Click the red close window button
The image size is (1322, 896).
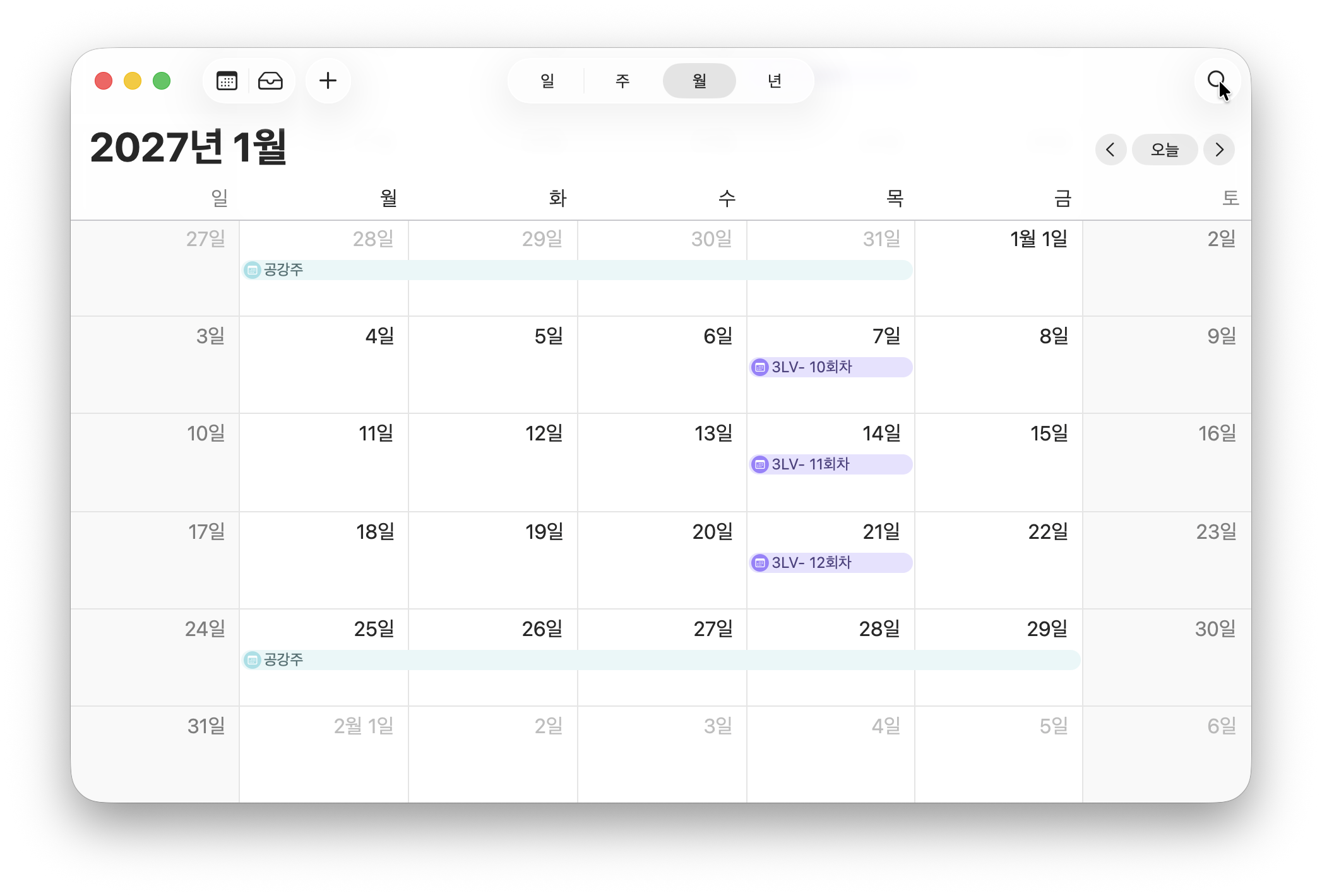click(104, 81)
